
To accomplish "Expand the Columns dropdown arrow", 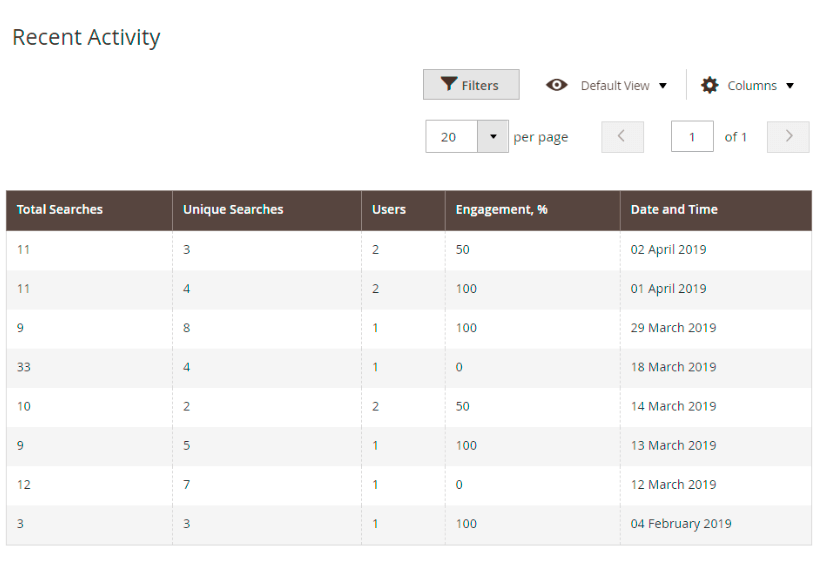I will tap(790, 86).
